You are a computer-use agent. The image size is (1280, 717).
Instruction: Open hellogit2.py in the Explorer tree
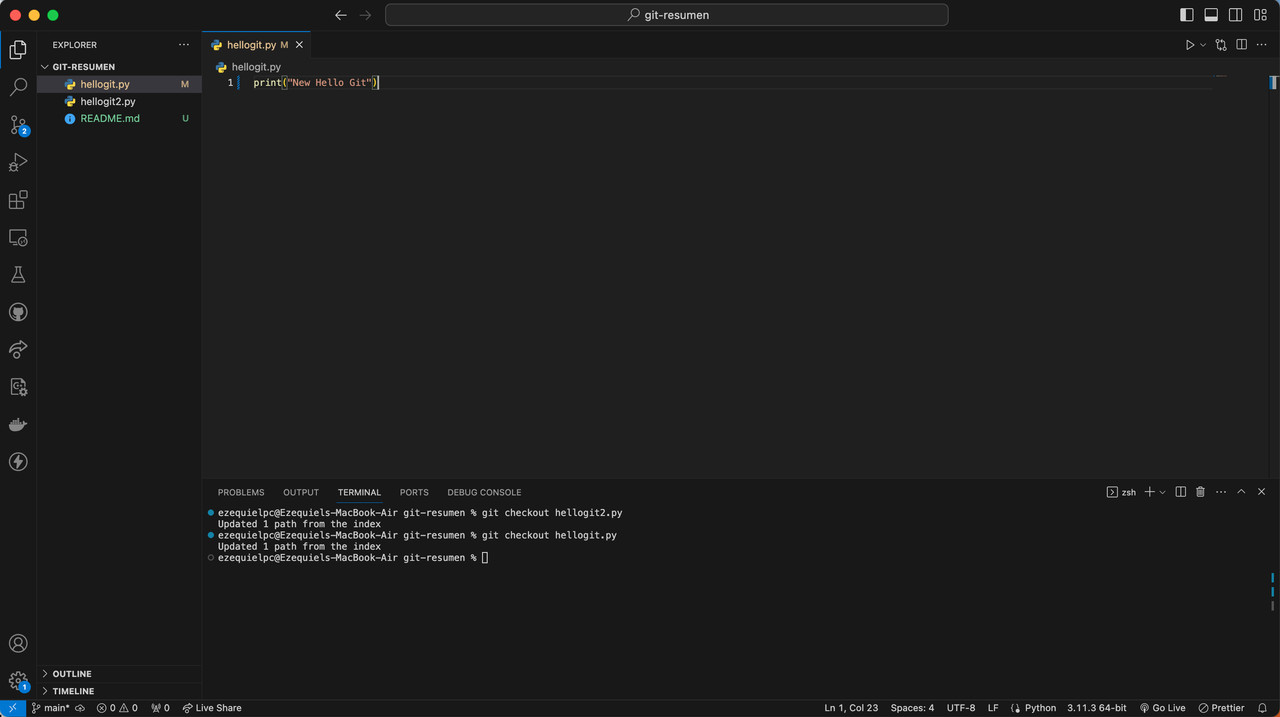click(119, 101)
